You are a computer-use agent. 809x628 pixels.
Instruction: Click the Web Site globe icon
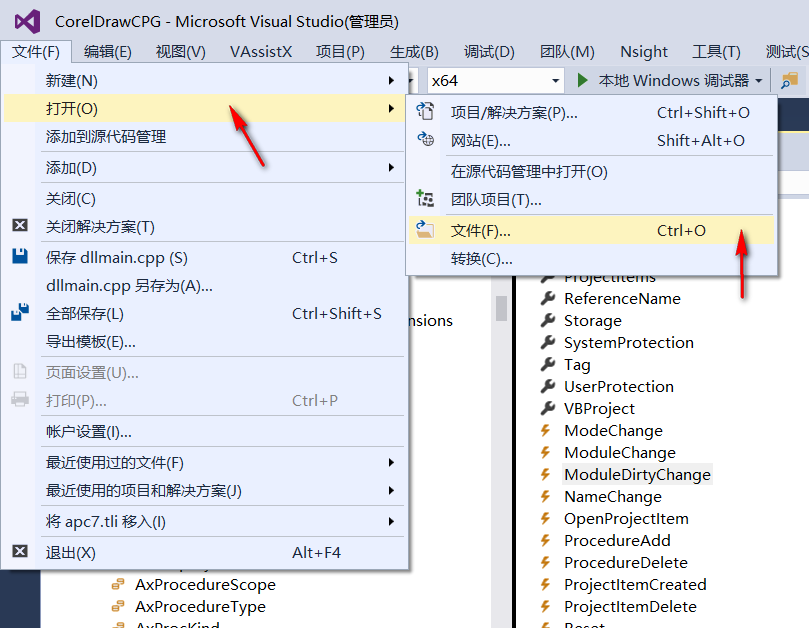pos(426,139)
